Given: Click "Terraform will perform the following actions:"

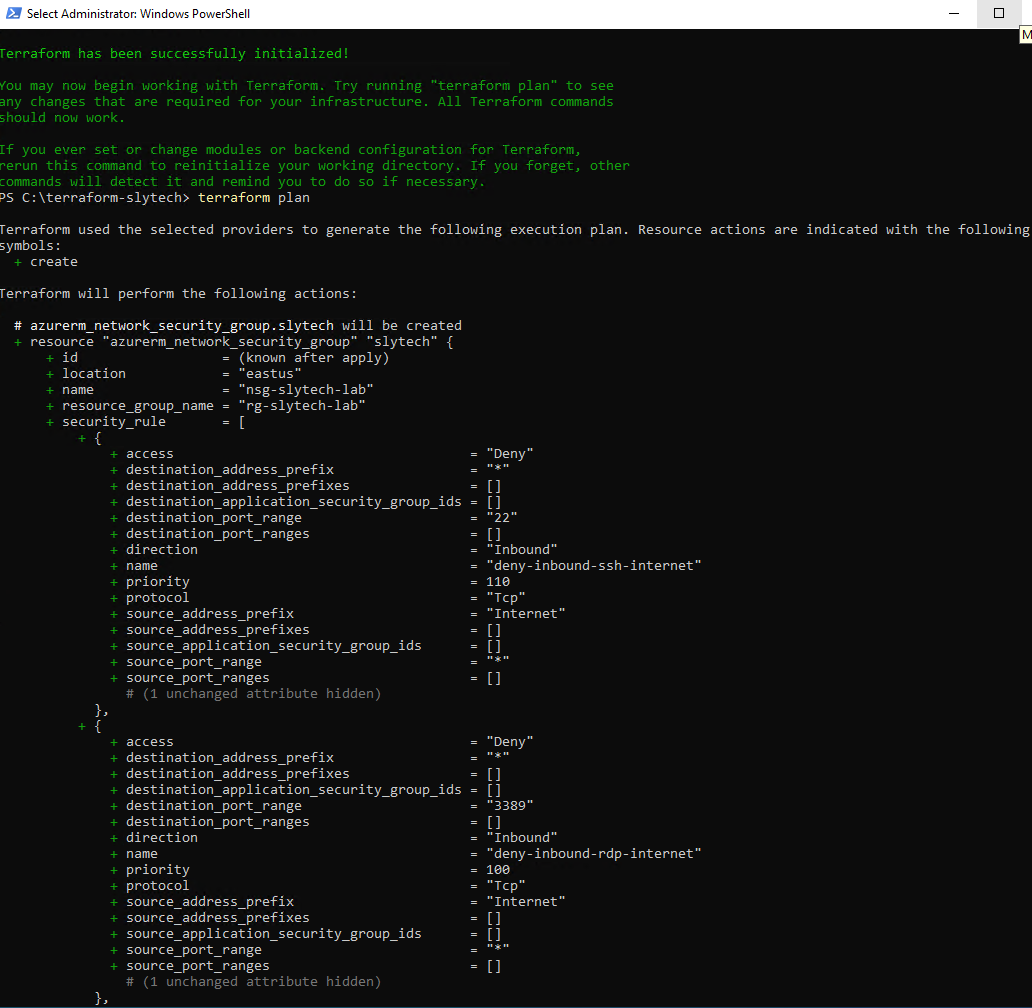Looking at the screenshot, I should click(178, 293).
